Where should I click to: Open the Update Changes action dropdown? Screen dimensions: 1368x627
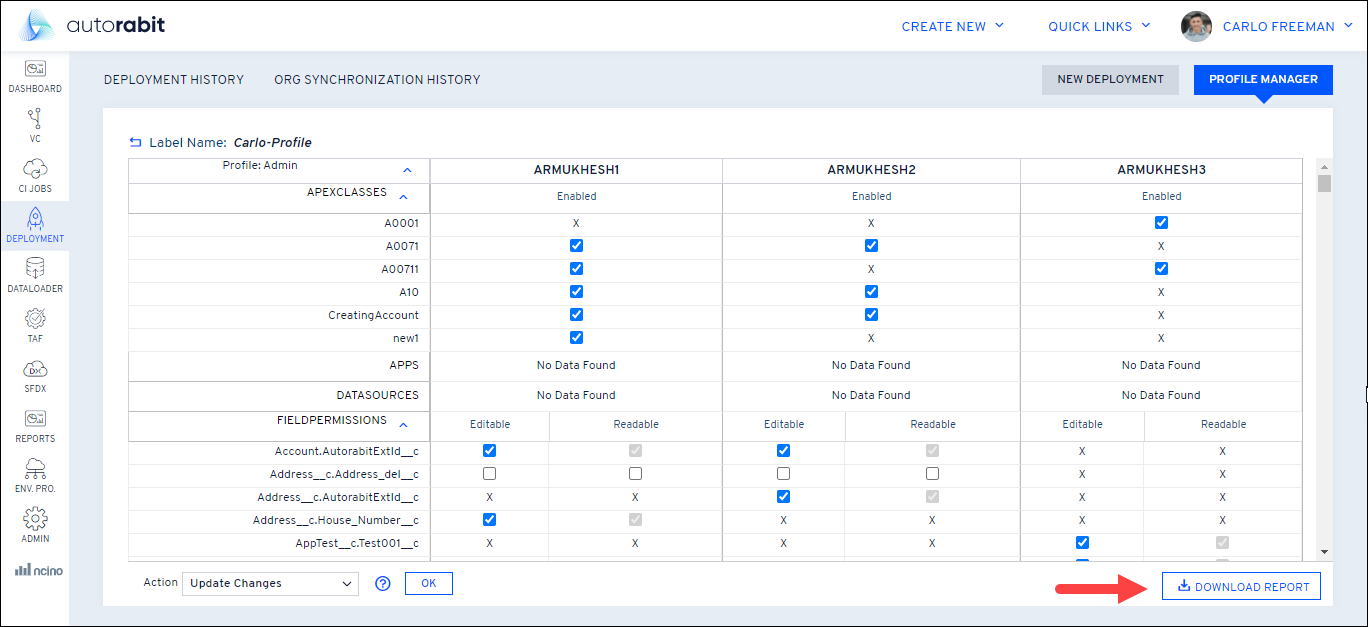coord(270,584)
